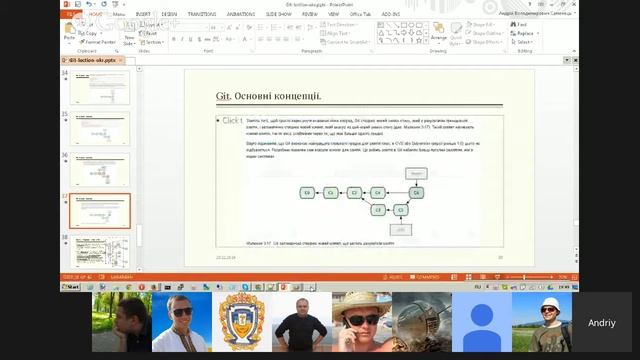Switch to INSERT ribbon tab
Viewport: 640px width, 360px height.
(x=143, y=14)
